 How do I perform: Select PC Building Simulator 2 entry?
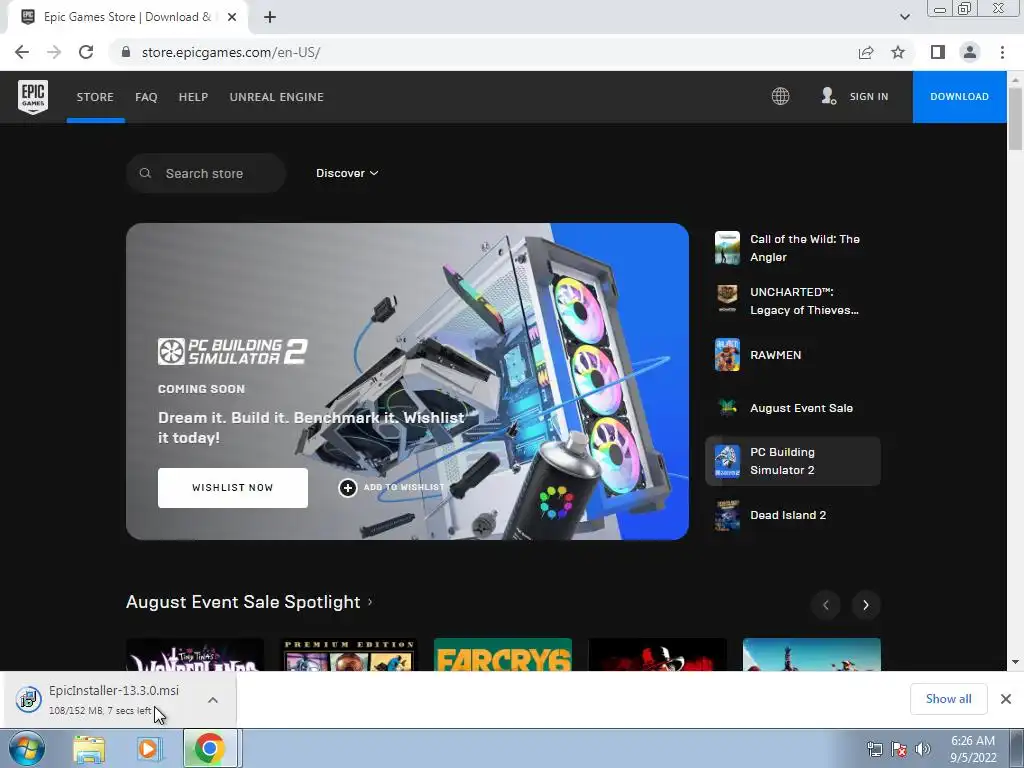click(793, 461)
